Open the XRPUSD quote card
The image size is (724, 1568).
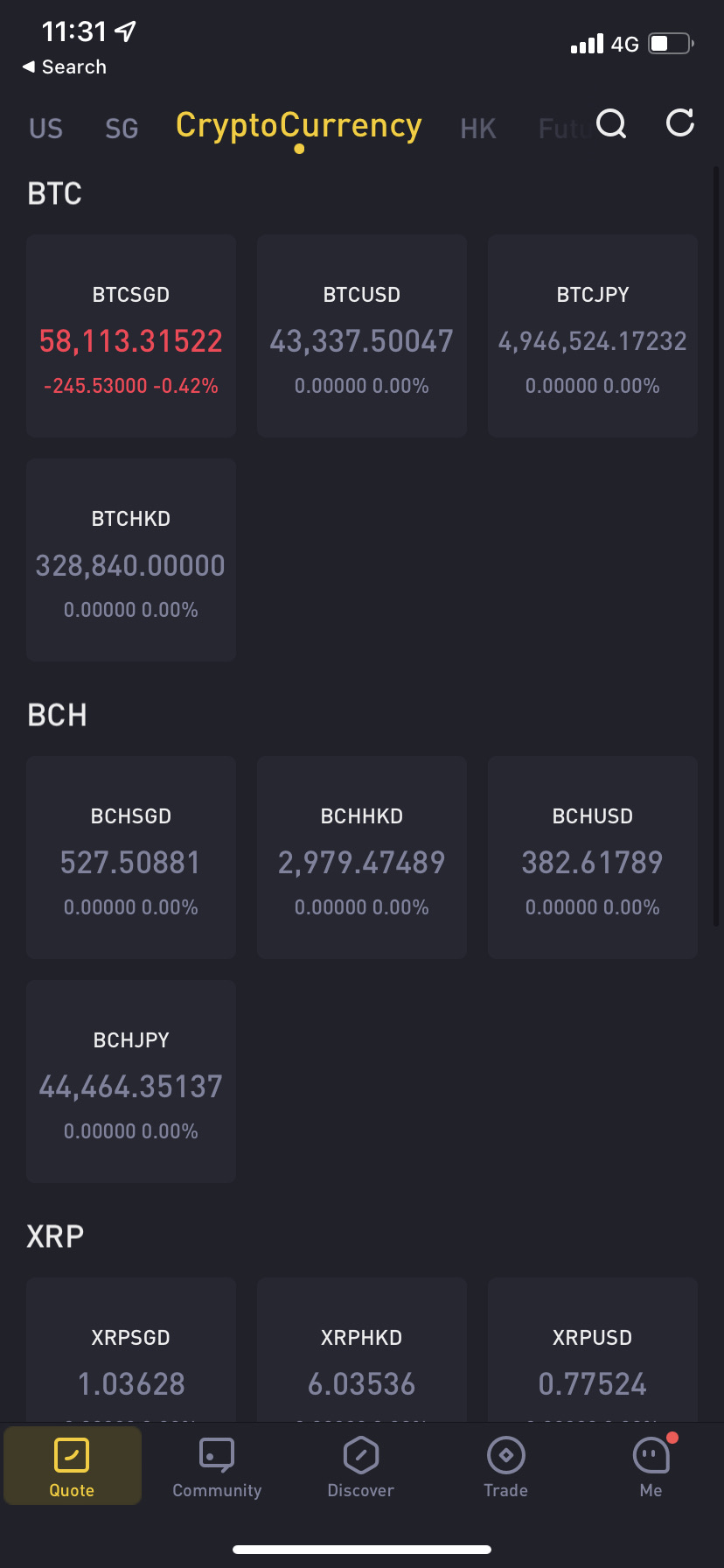tap(593, 1352)
